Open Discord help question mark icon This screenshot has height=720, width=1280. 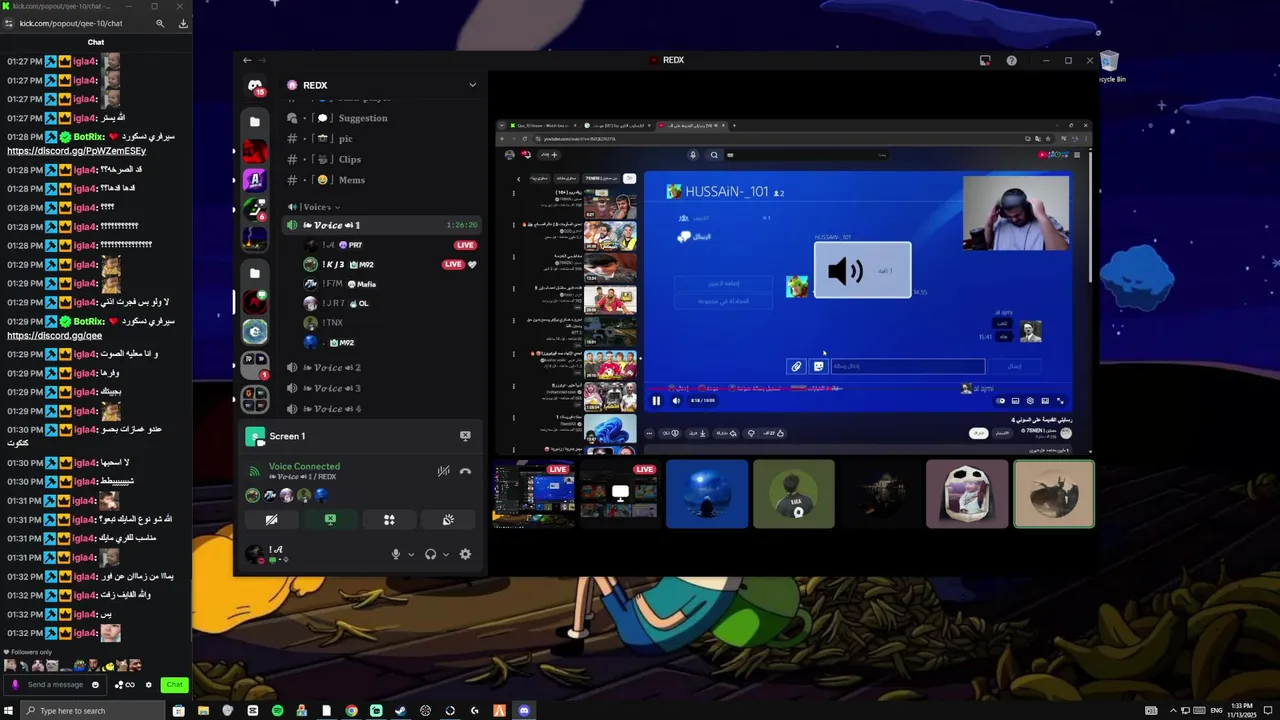1012,60
